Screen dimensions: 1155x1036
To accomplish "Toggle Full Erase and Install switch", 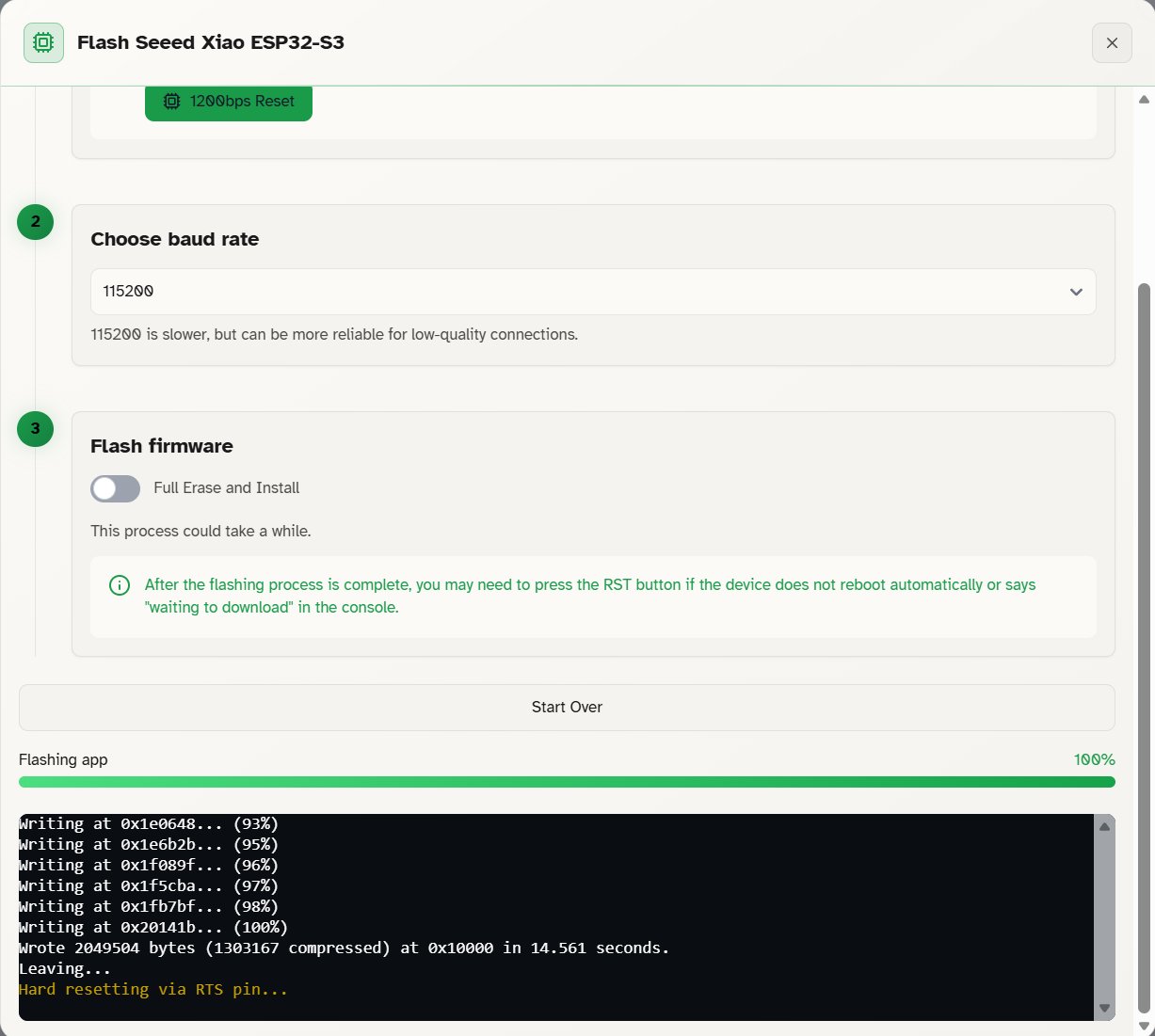I will [115, 488].
